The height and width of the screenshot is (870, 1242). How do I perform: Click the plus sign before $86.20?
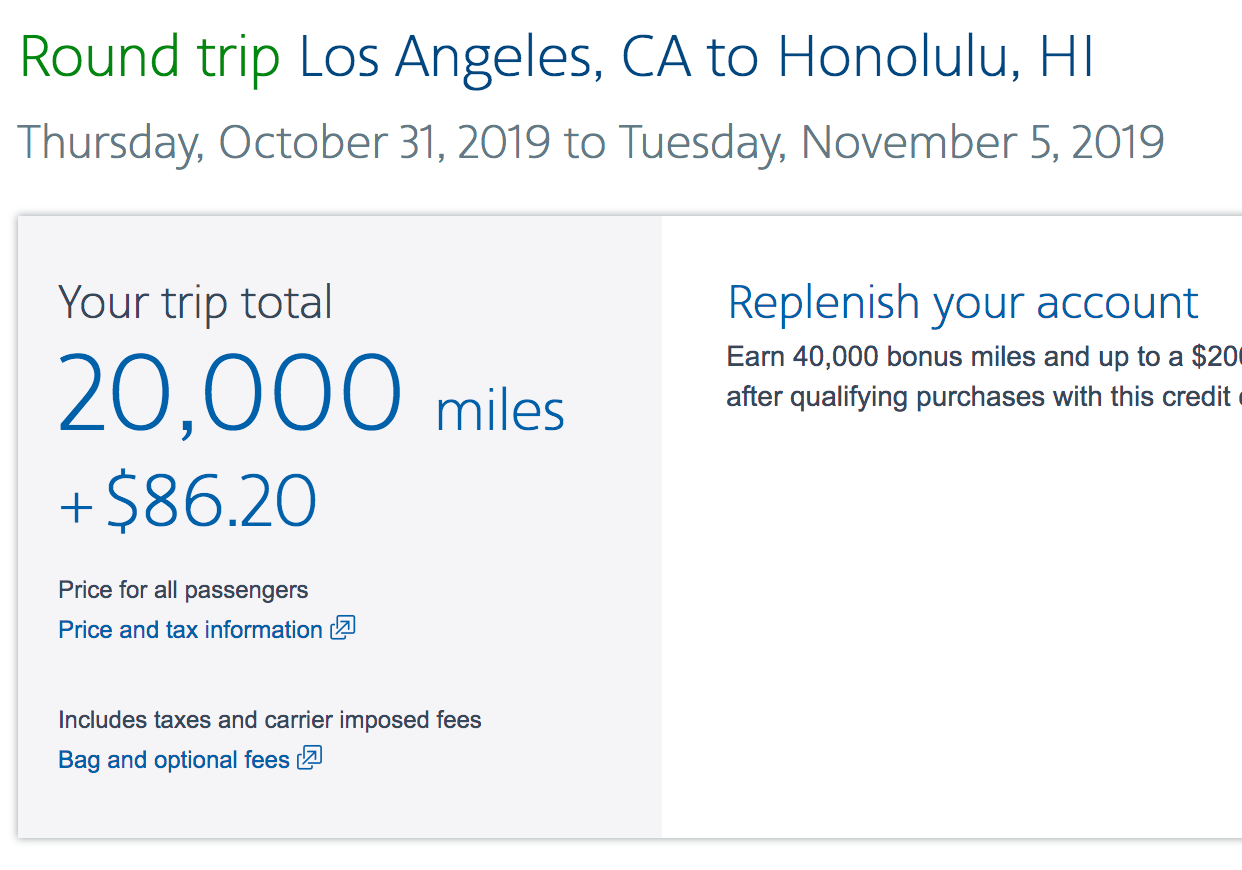76,507
